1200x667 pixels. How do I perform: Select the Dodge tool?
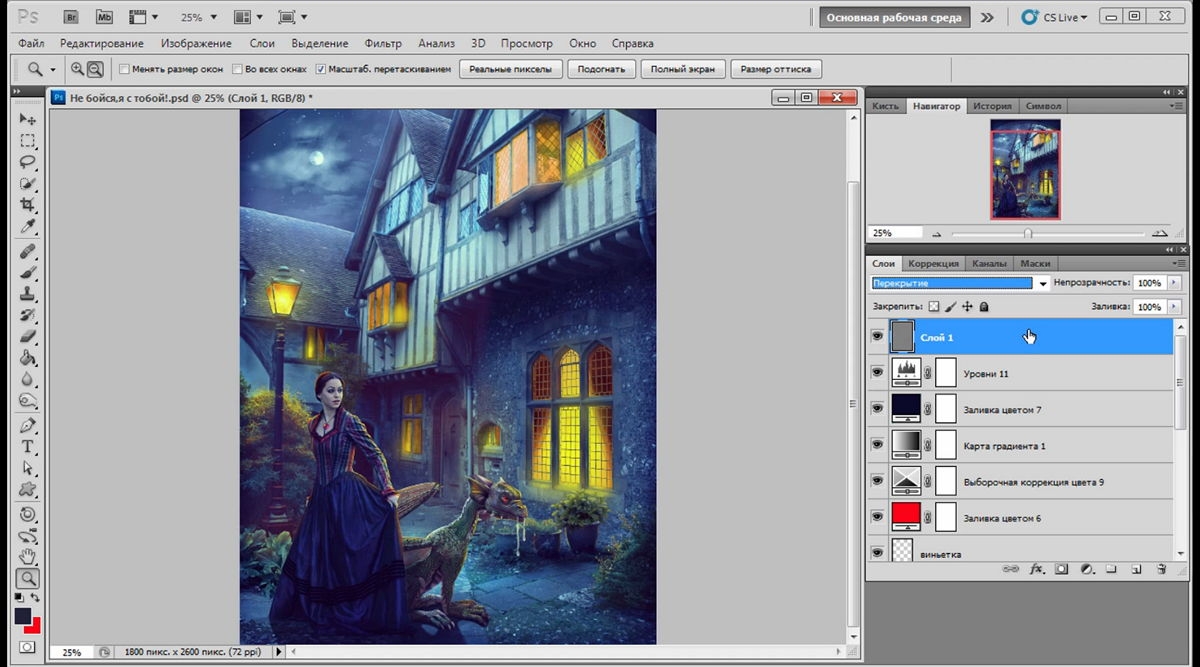click(28, 402)
